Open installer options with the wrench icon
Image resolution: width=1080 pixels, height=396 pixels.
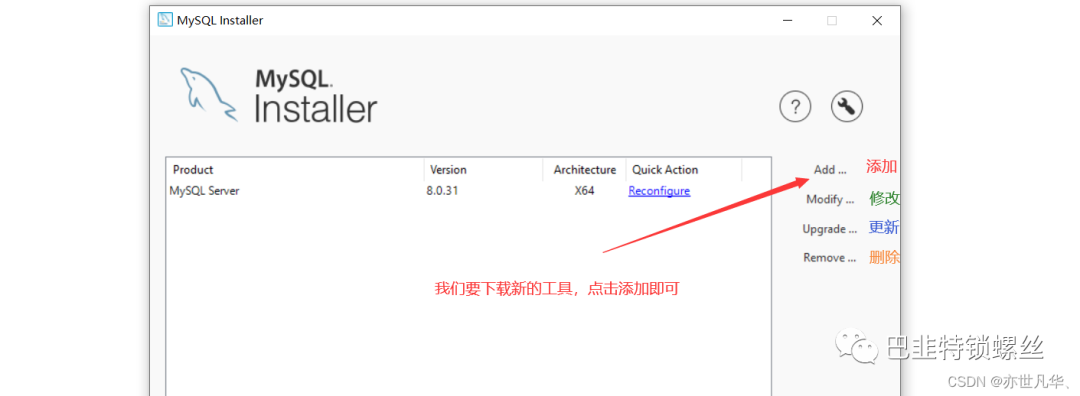pyautogui.click(x=847, y=107)
